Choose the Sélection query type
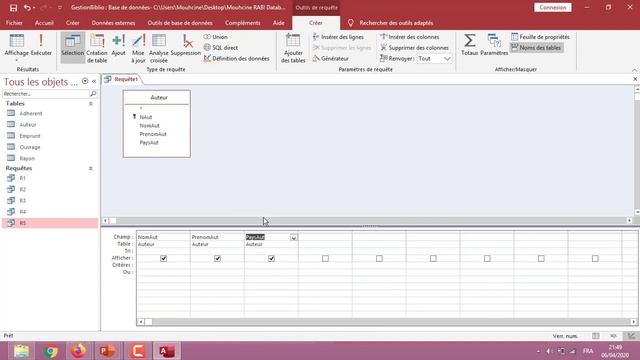 coord(73,48)
